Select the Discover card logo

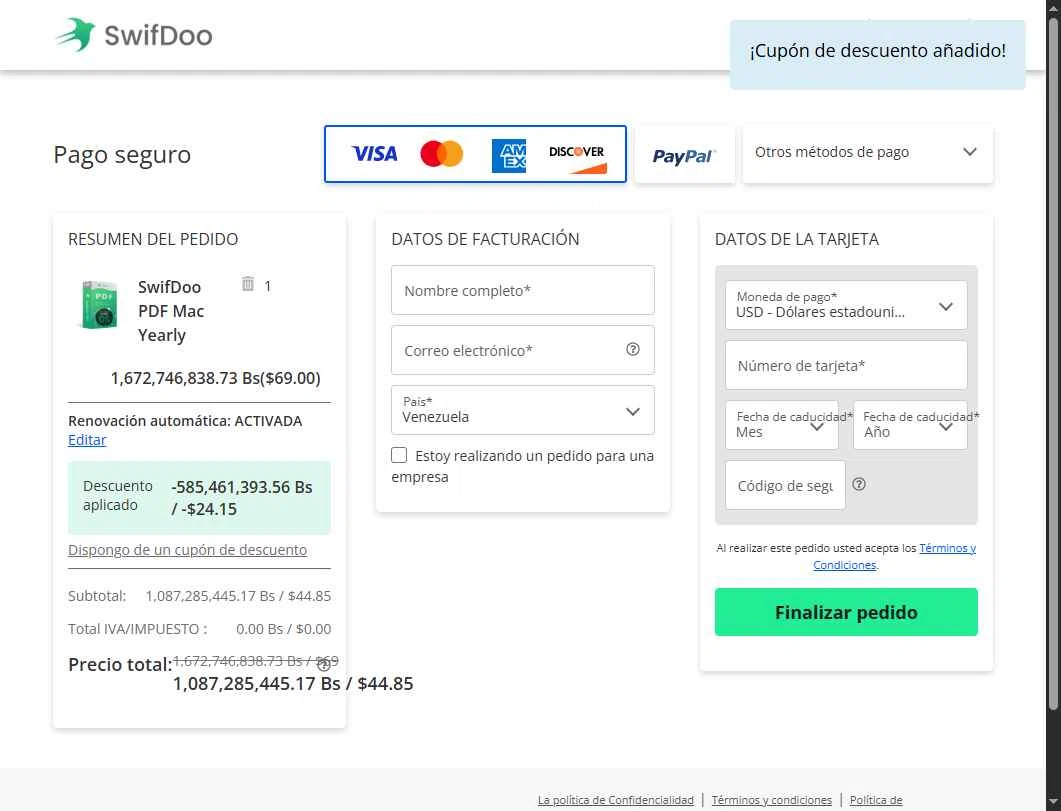pos(577,158)
